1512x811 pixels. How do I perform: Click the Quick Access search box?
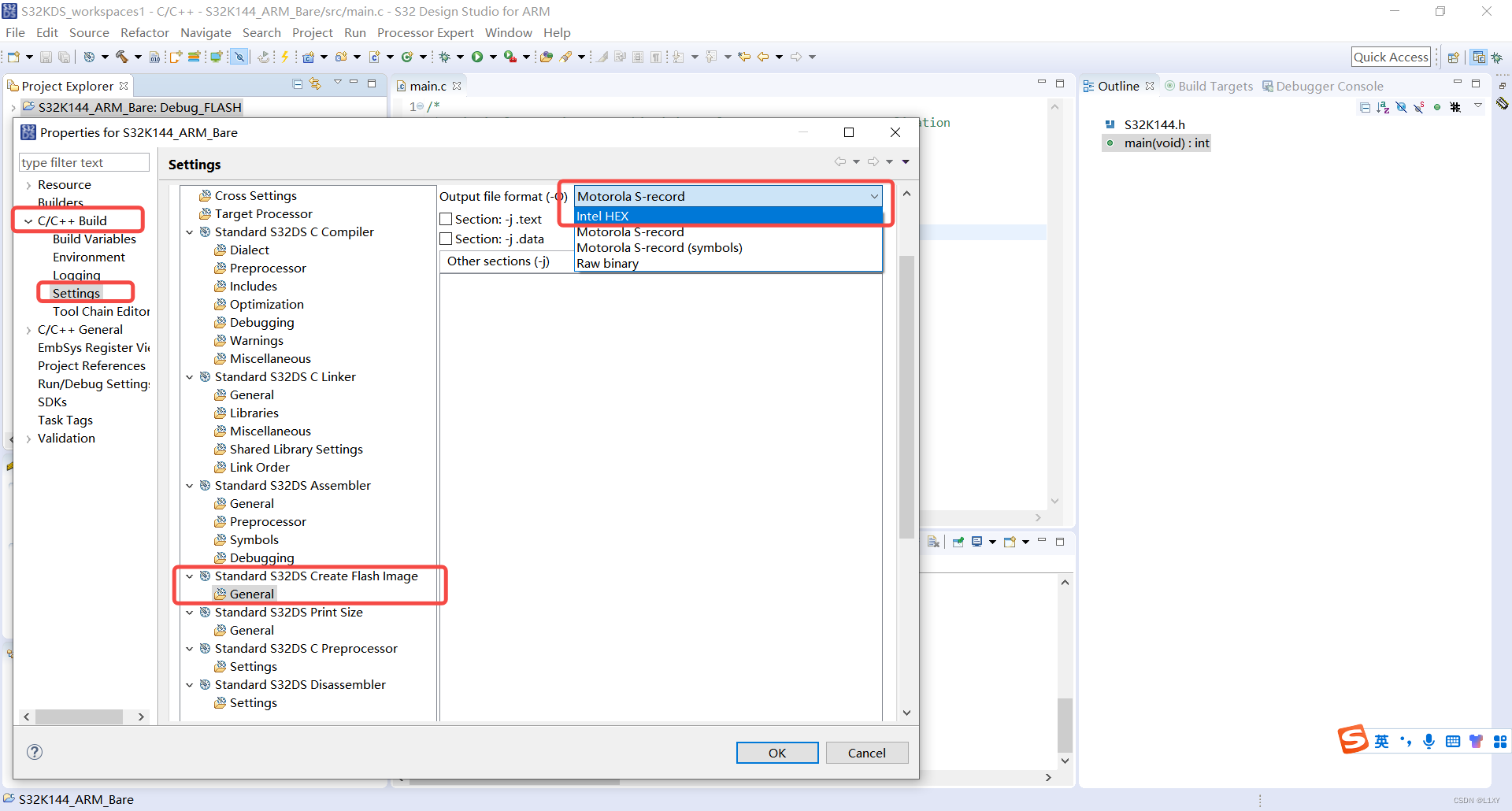(x=1391, y=57)
